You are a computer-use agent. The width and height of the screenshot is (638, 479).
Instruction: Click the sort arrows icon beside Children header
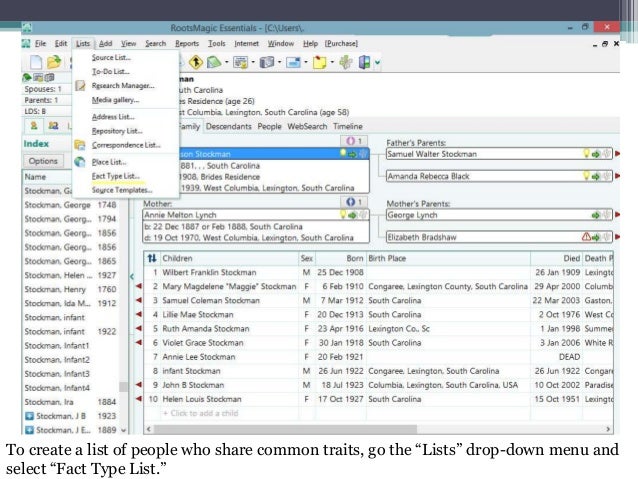(x=152, y=258)
